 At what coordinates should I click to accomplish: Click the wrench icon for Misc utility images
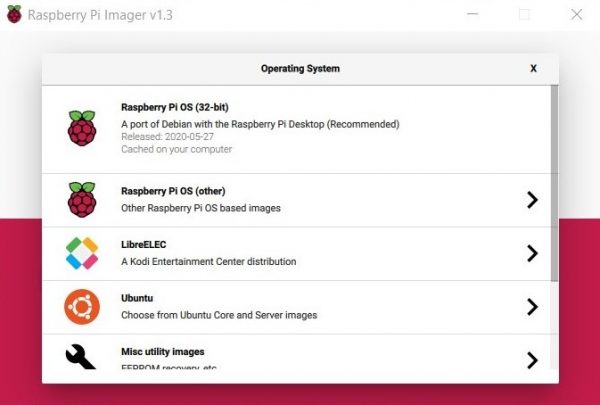(x=82, y=357)
